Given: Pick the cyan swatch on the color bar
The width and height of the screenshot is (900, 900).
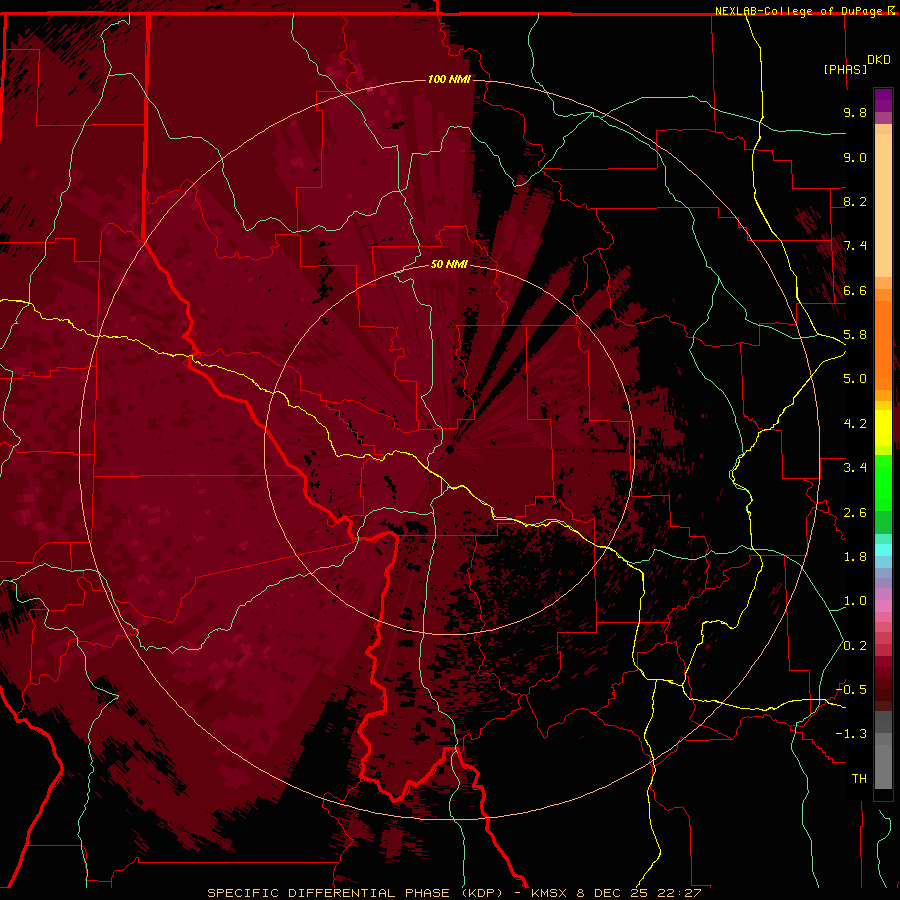Looking at the screenshot, I should (x=883, y=550).
